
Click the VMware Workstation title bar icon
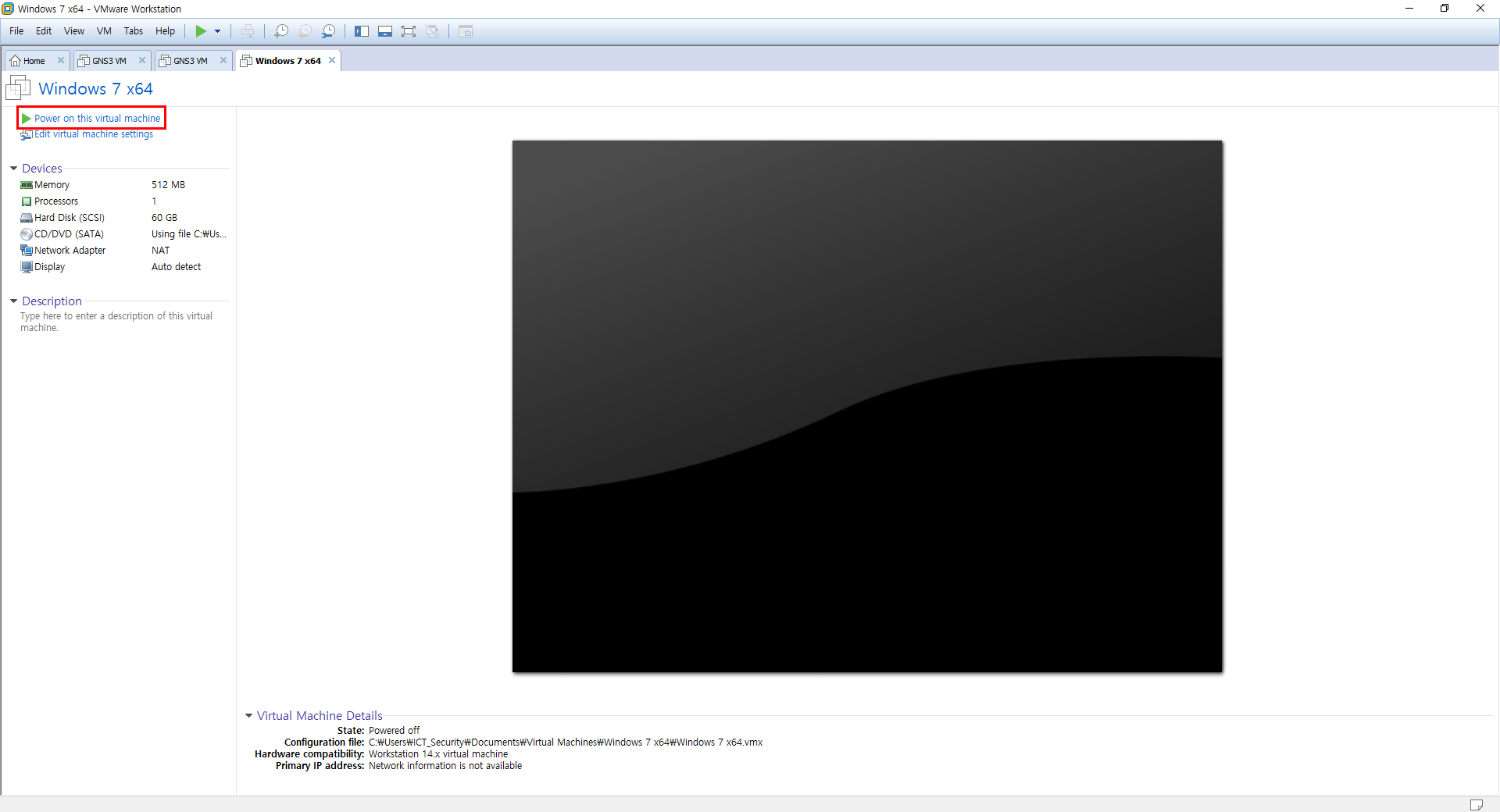[8, 9]
